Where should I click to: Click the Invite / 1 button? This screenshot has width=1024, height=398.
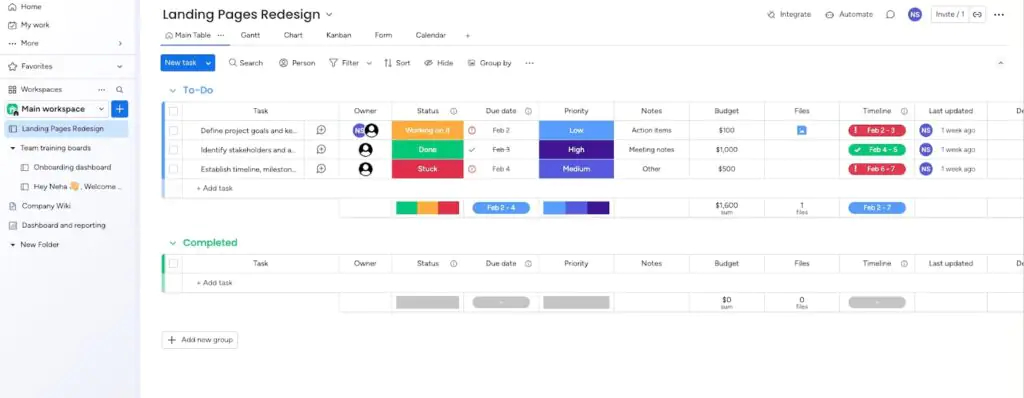tap(950, 14)
